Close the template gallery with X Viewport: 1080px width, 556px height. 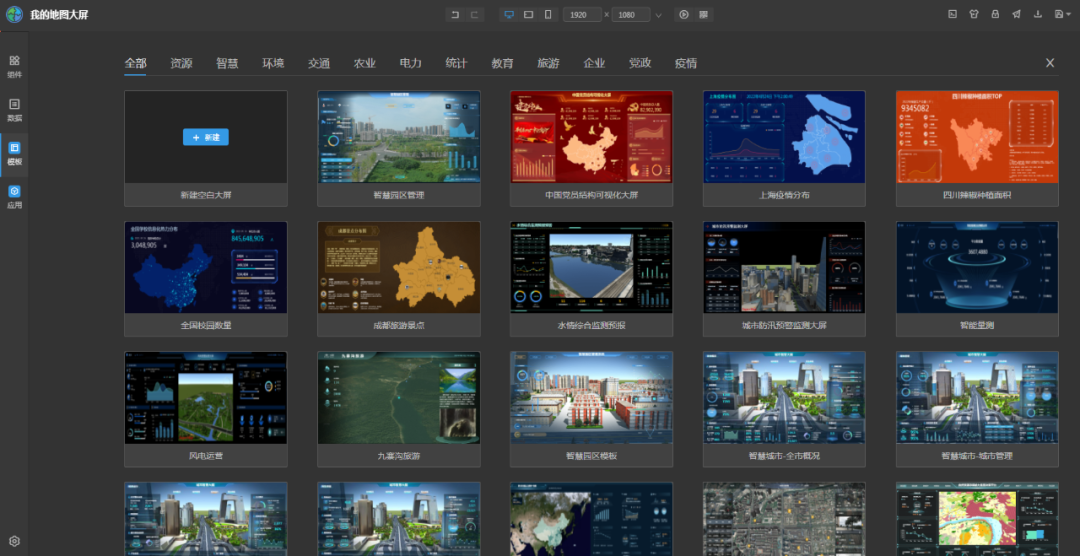(x=1050, y=63)
